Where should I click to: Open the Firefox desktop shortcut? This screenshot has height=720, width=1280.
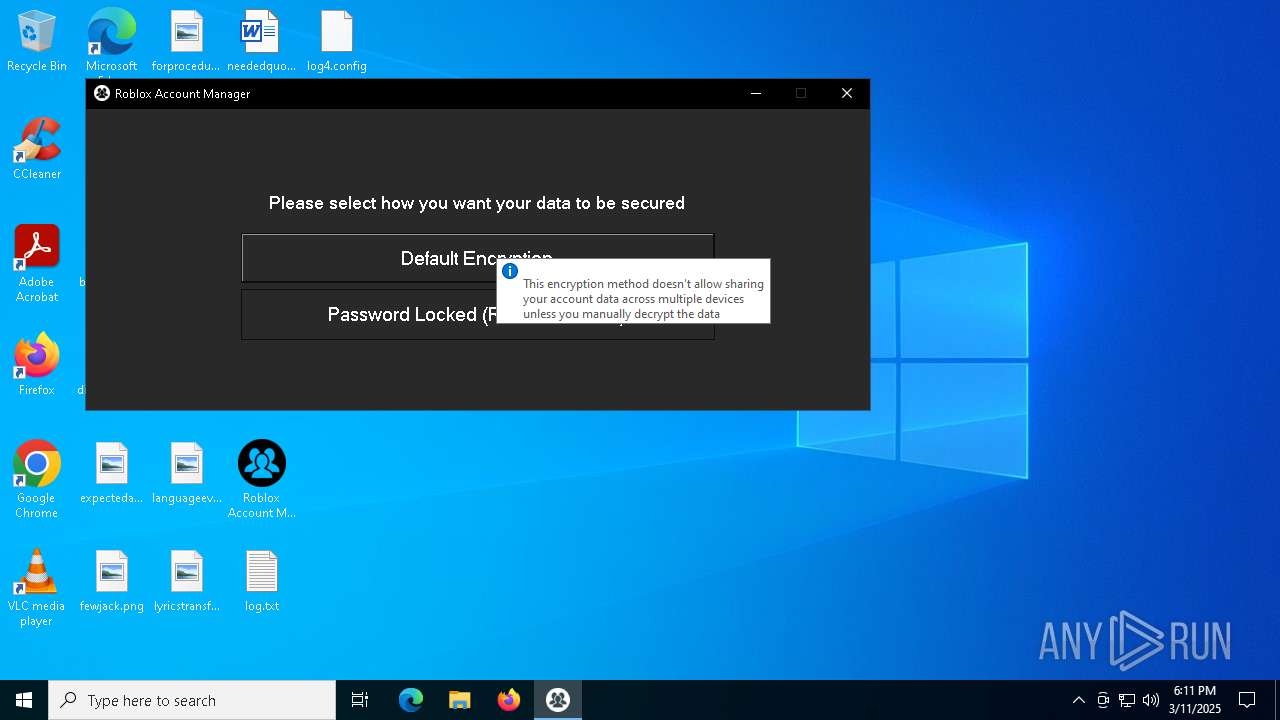click(37, 364)
